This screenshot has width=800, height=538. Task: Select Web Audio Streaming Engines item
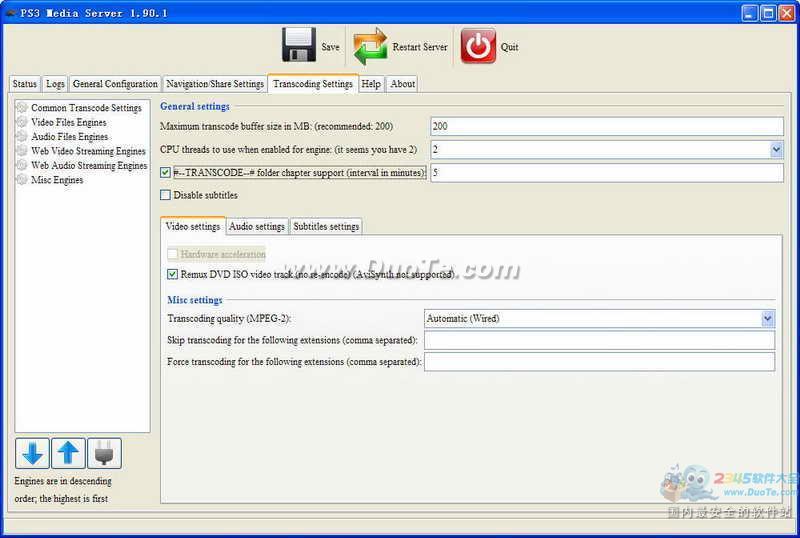click(89, 165)
